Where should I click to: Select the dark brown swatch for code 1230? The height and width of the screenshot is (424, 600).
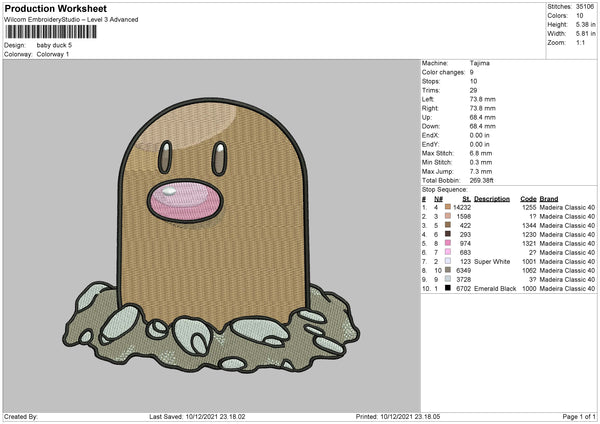(x=448, y=234)
